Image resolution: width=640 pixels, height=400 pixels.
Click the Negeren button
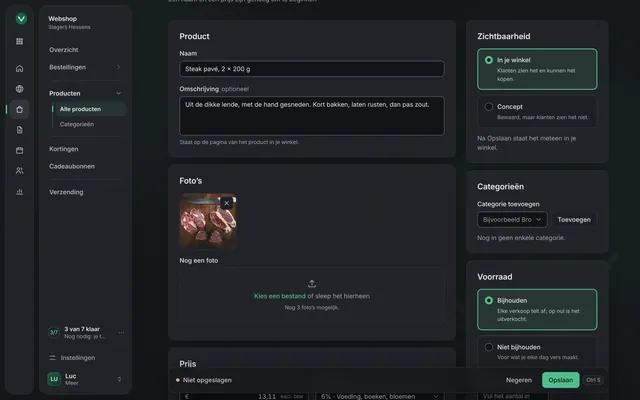coord(519,380)
